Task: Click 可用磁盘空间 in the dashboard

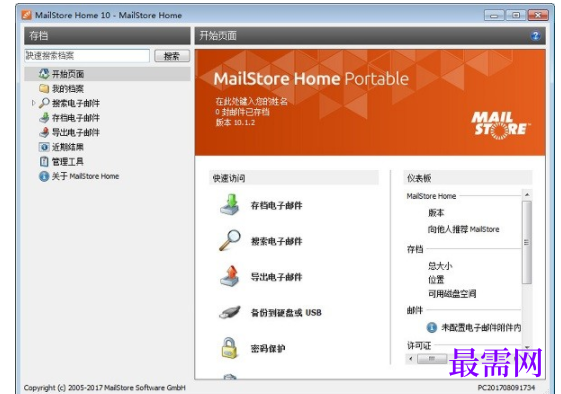Action: click(452, 294)
